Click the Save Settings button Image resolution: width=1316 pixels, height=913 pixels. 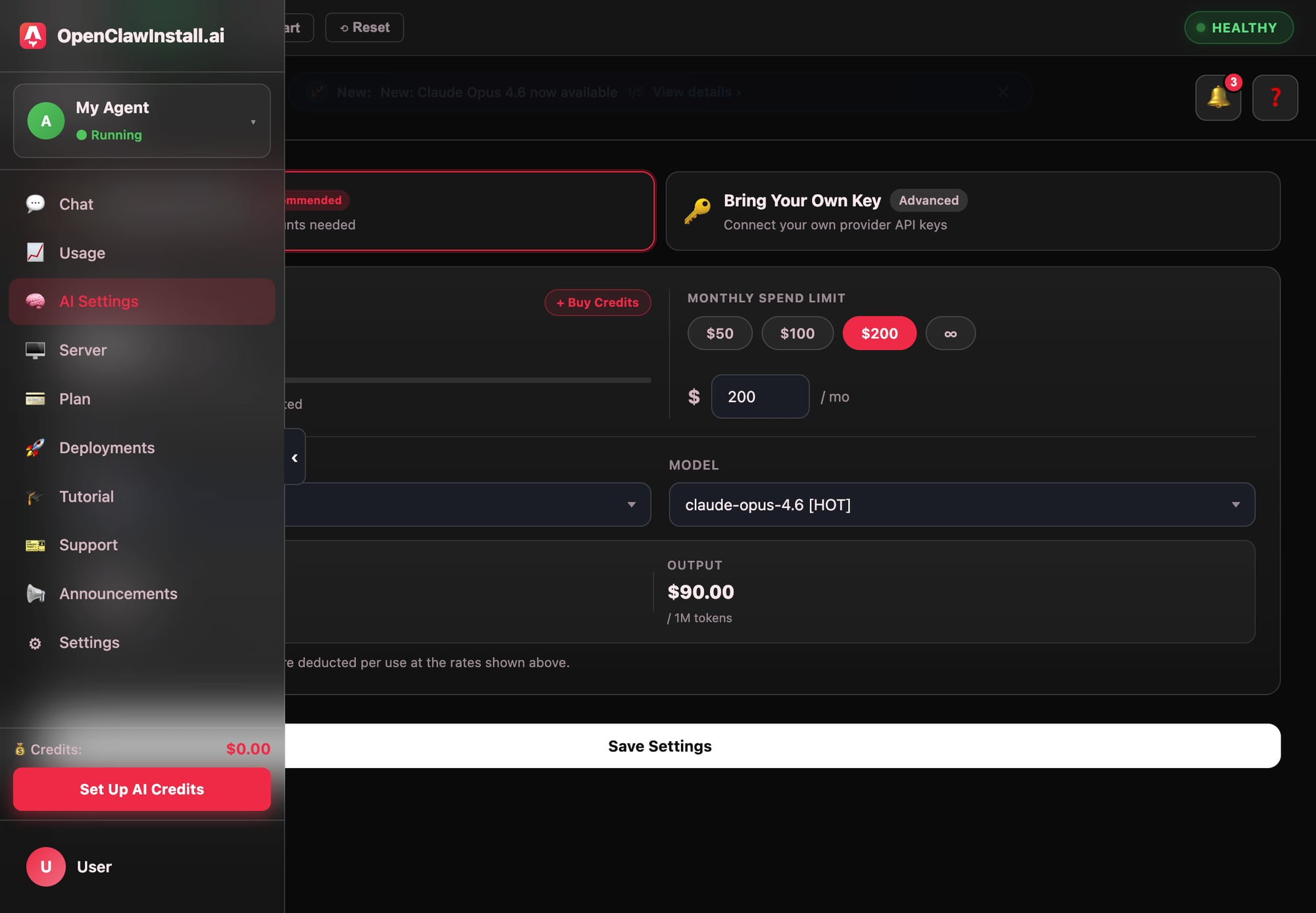(659, 746)
